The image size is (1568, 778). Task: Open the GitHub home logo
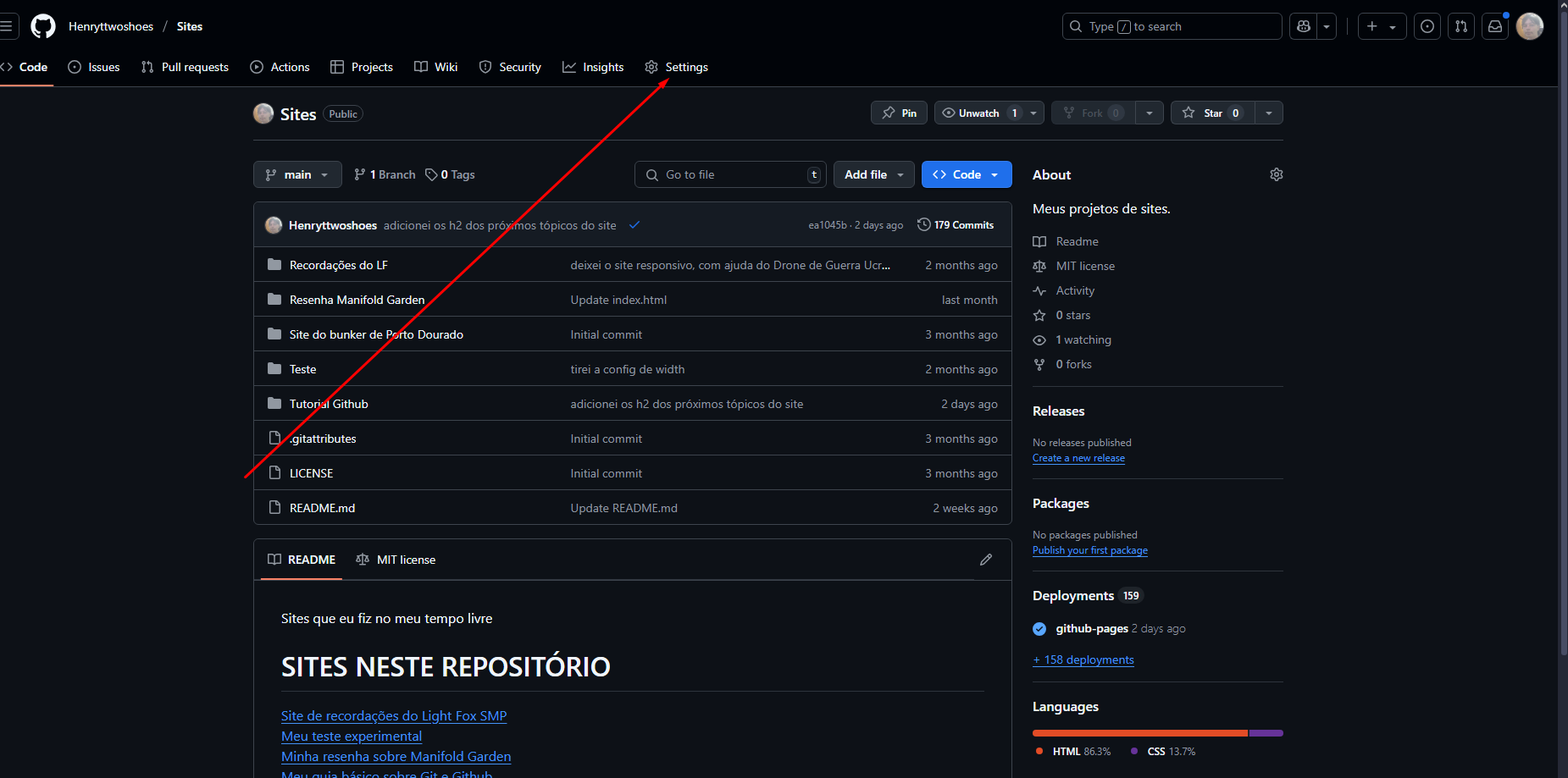[43, 26]
